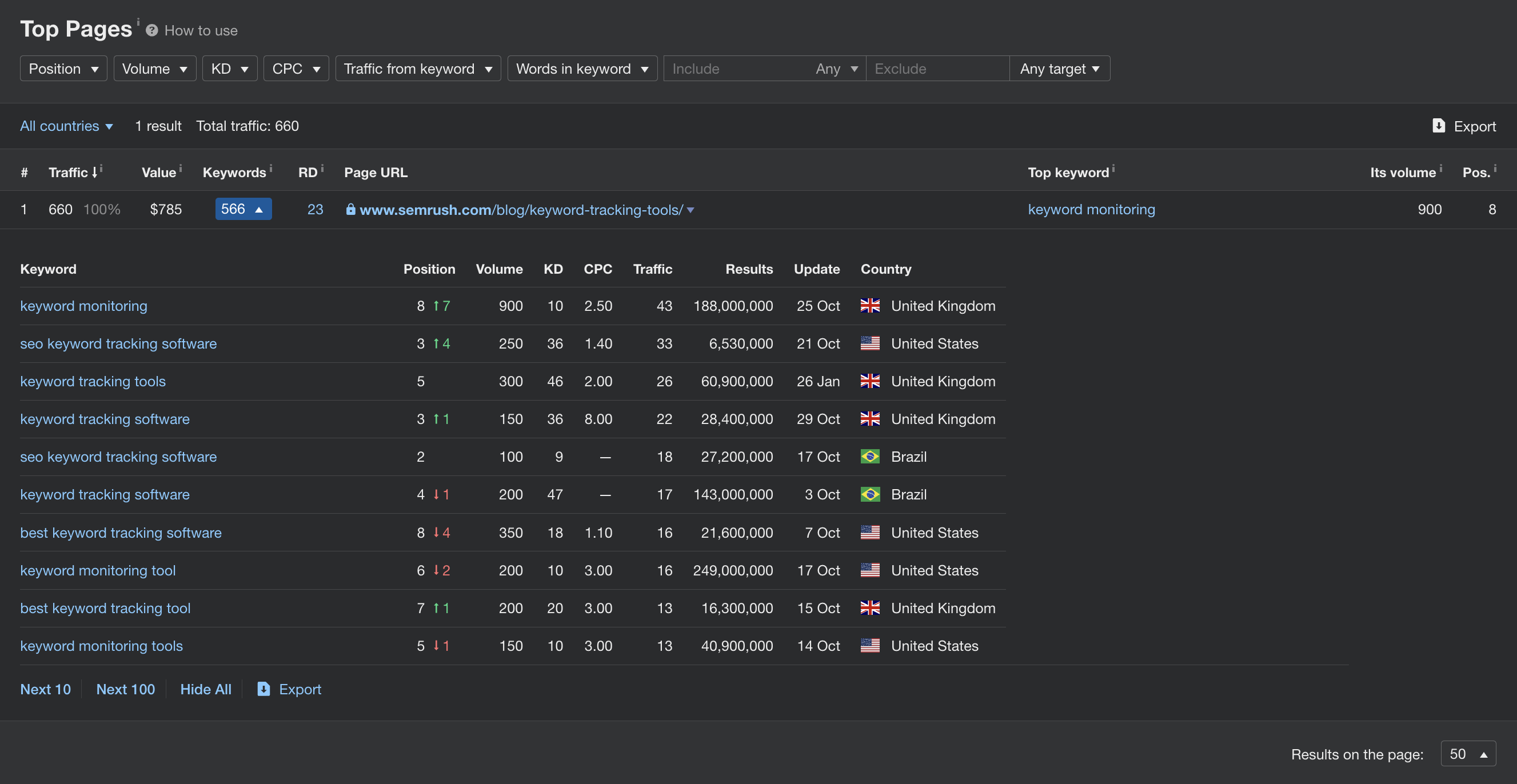
Task: Open the Volume filter dropdown
Action: pyautogui.click(x=155, y=68)
